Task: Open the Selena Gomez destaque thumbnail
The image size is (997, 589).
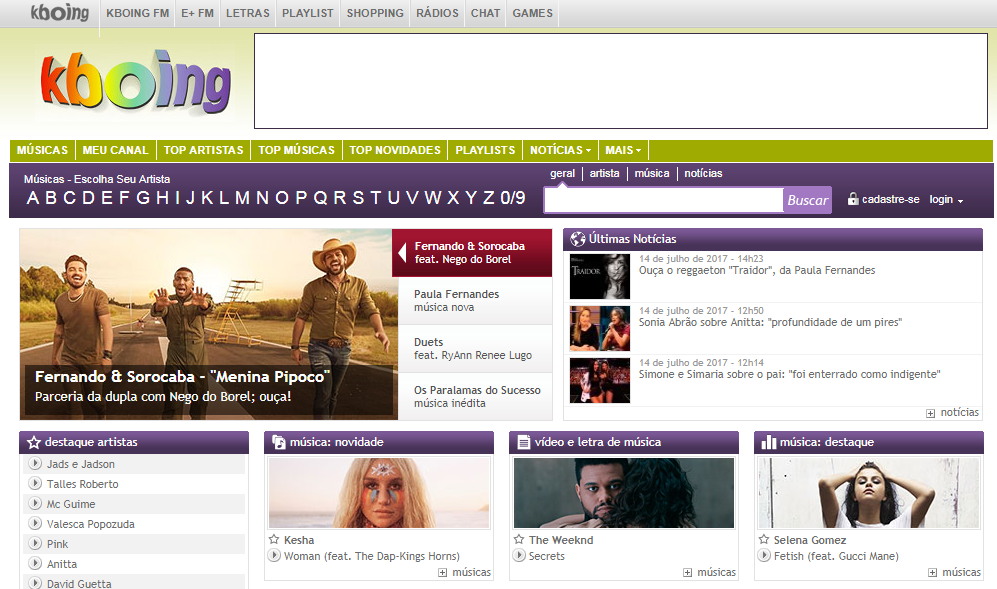Action: (869, 493)
